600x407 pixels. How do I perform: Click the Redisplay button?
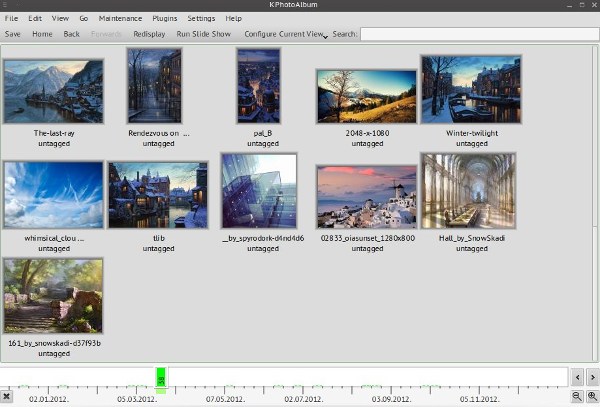pyautogui.click(x=149, y=34)
